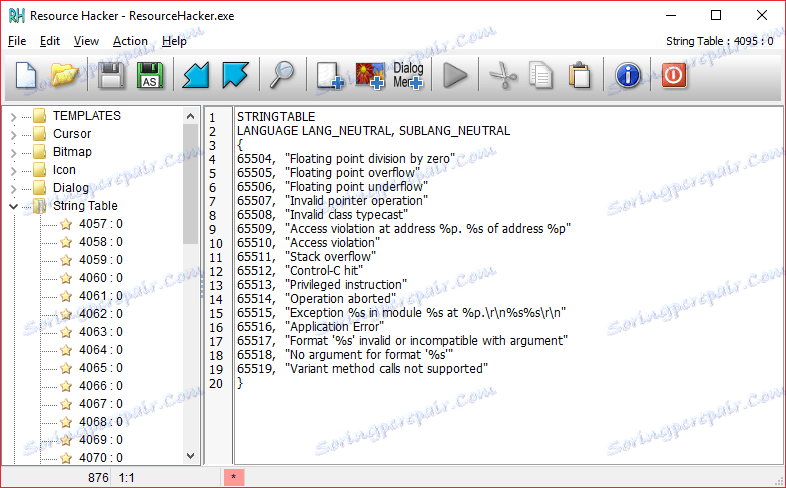The height and width of the screenshot is (488, 786).
Task: Select string table entry 4061 : 0
Action: [x=101, y=296]
